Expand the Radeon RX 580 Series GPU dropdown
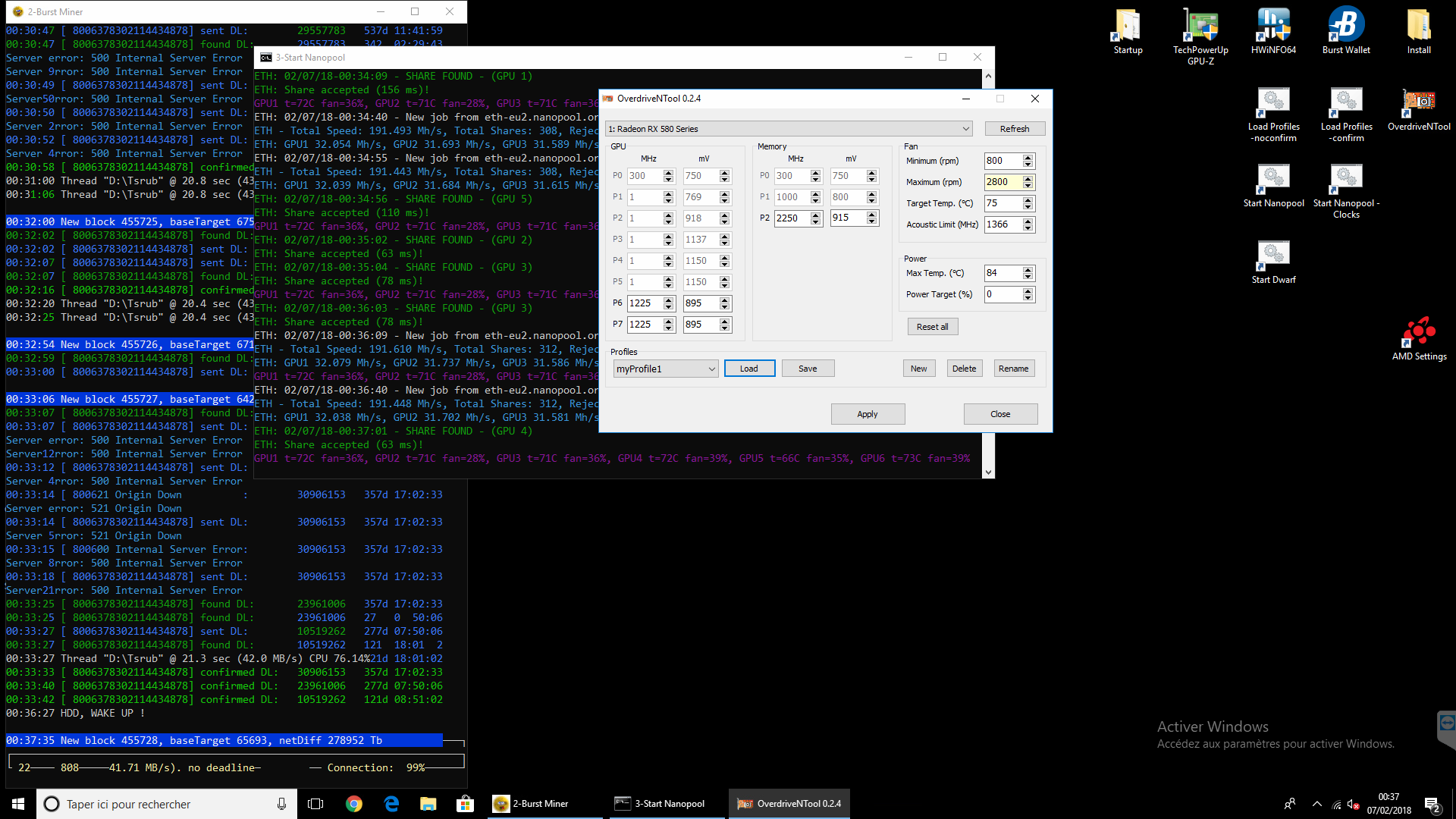 coord(789,129)
